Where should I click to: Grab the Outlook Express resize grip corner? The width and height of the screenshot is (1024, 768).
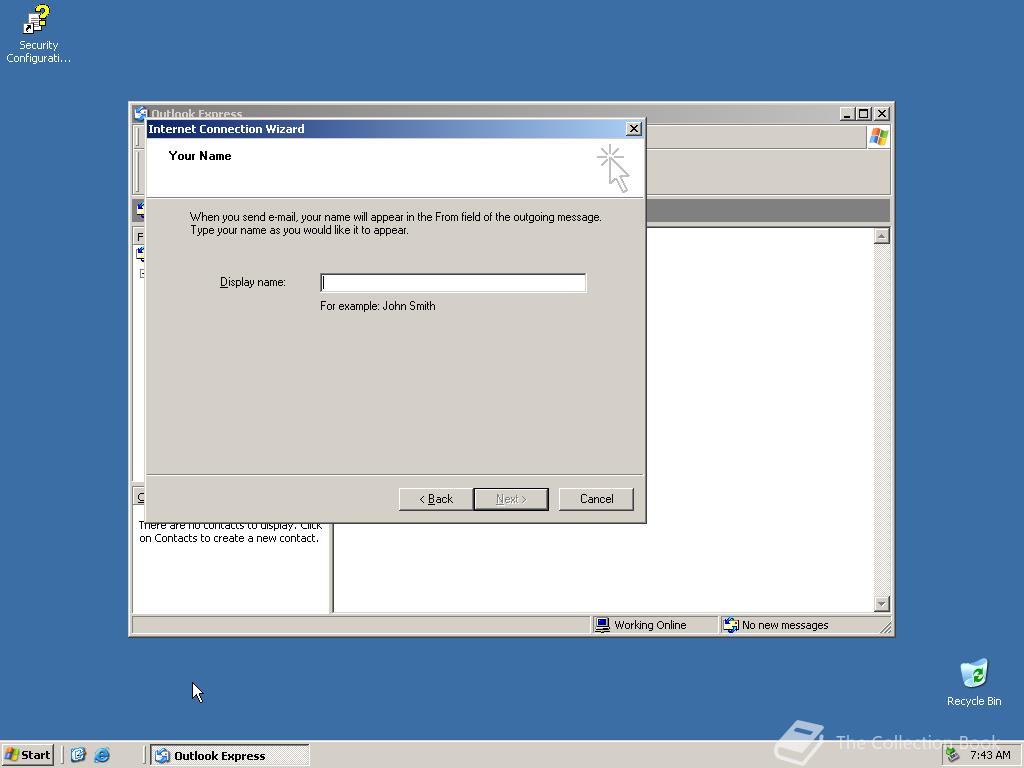pyautogui.click(x=886, y=628)
